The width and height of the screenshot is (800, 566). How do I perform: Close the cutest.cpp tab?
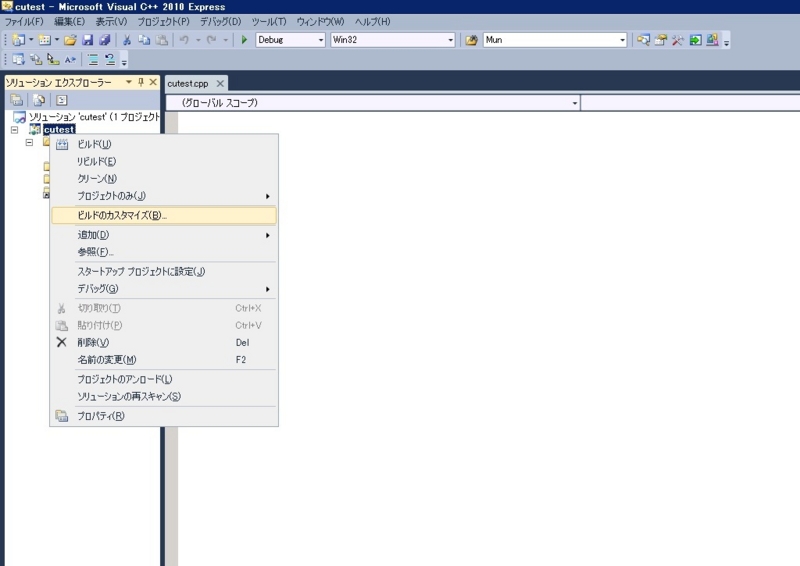pyautogui.click(x=220, y=83)
